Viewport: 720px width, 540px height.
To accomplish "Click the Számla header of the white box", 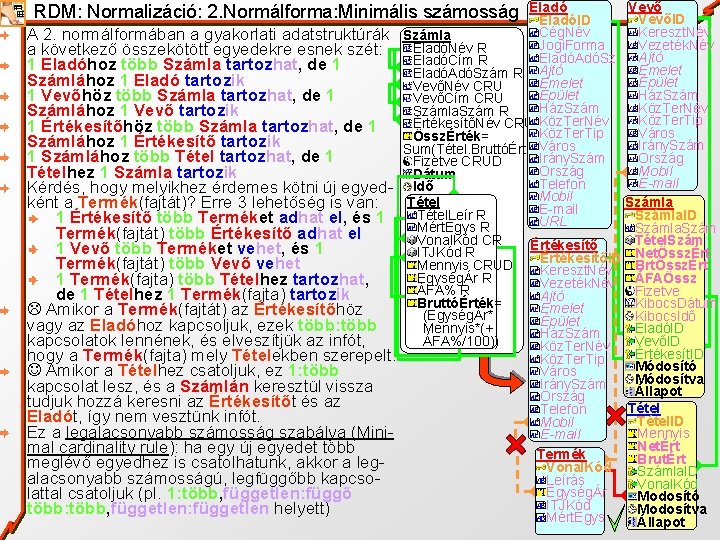I will 426,35.
